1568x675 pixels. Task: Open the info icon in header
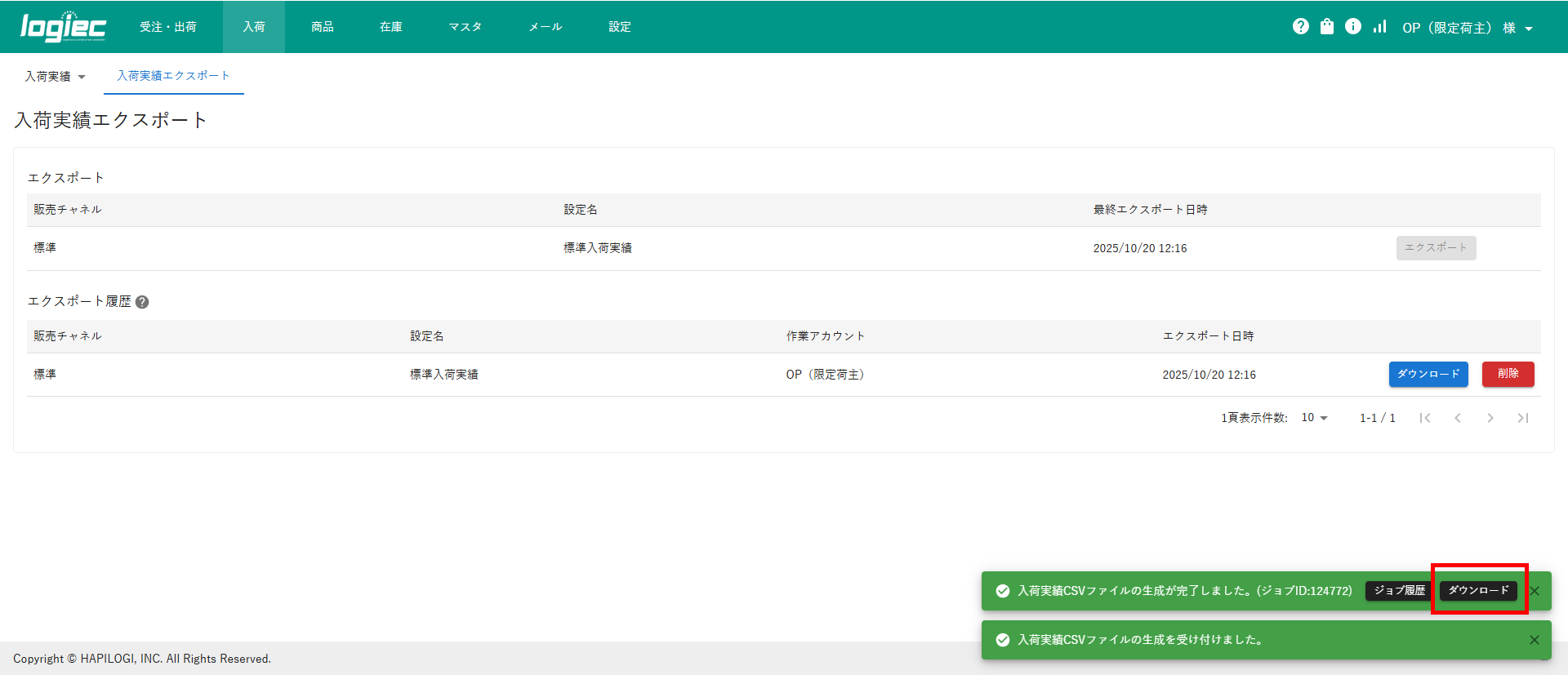[1353, 26]
